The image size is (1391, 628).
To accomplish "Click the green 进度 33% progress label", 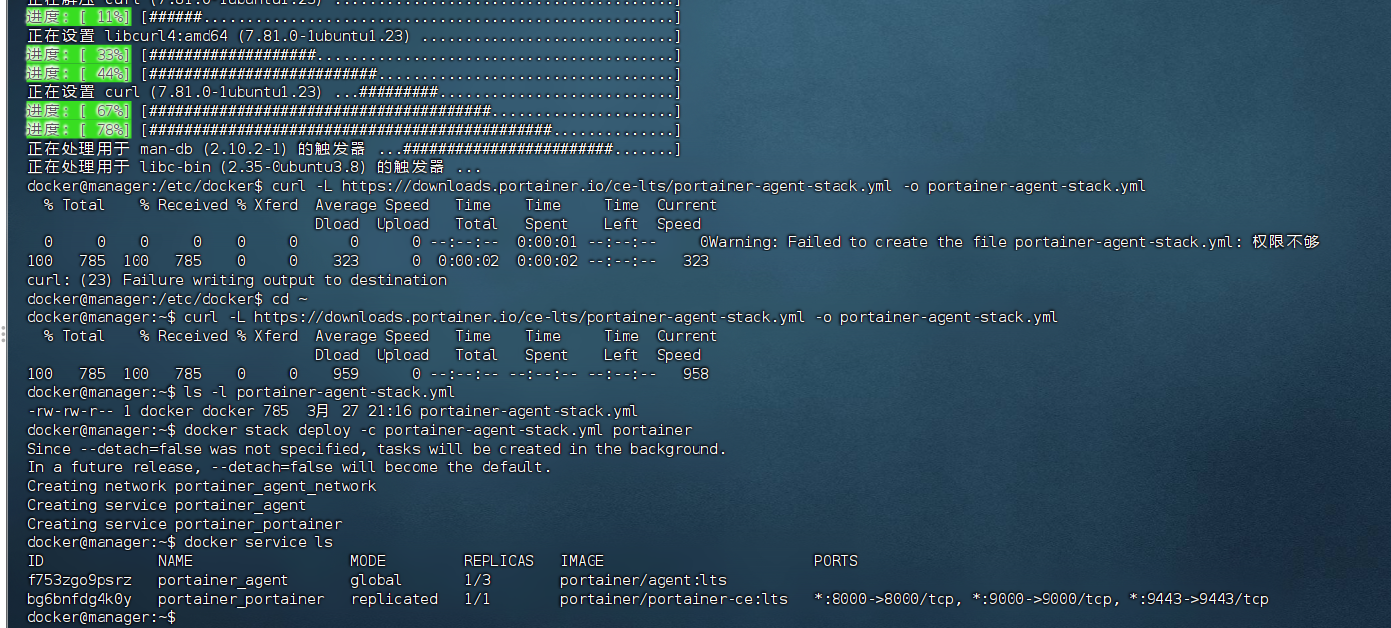I will (x=78, y=54).
